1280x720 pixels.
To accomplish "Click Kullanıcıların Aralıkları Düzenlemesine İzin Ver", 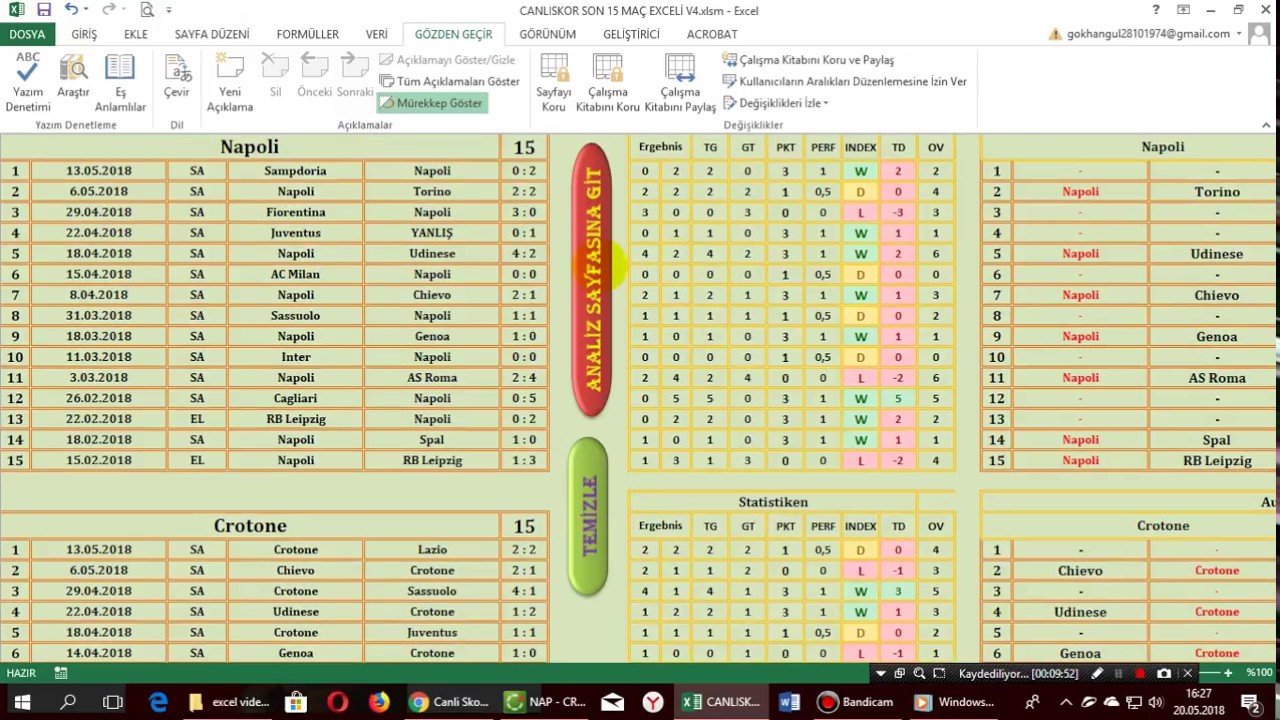I will [x=845, y=81].
